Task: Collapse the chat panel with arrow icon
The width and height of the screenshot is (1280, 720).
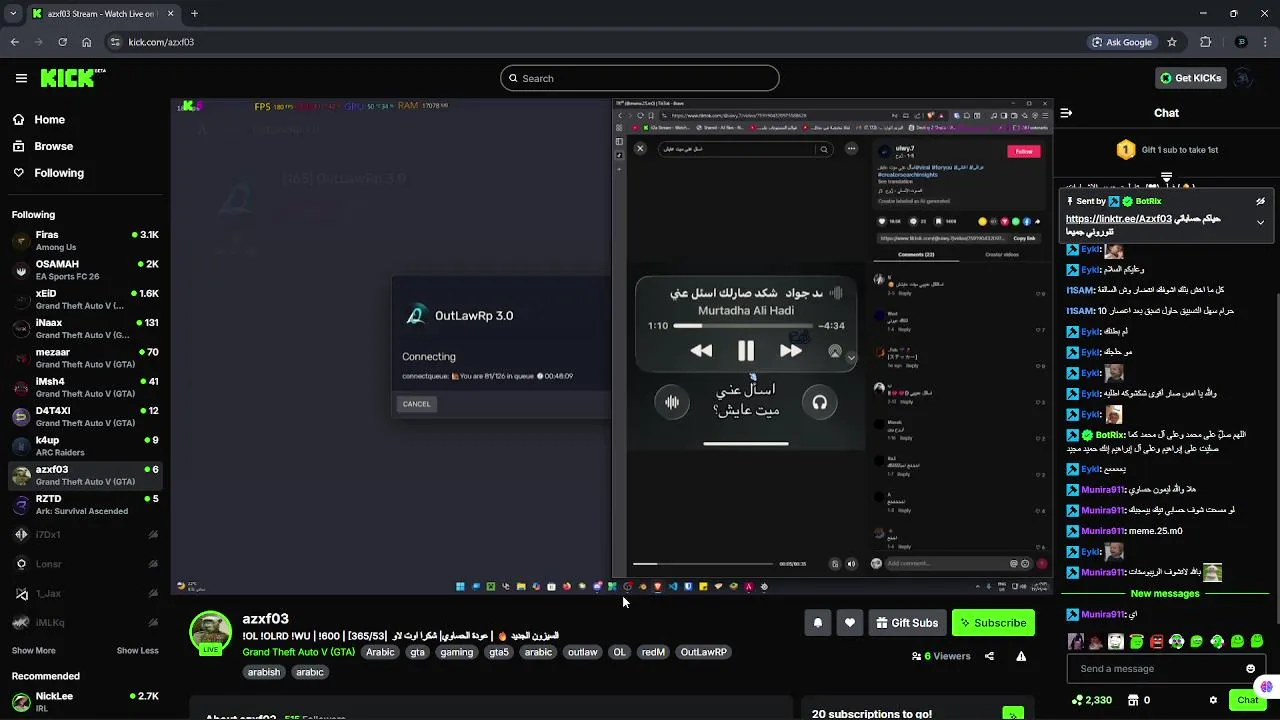Action: (1066, 113)
